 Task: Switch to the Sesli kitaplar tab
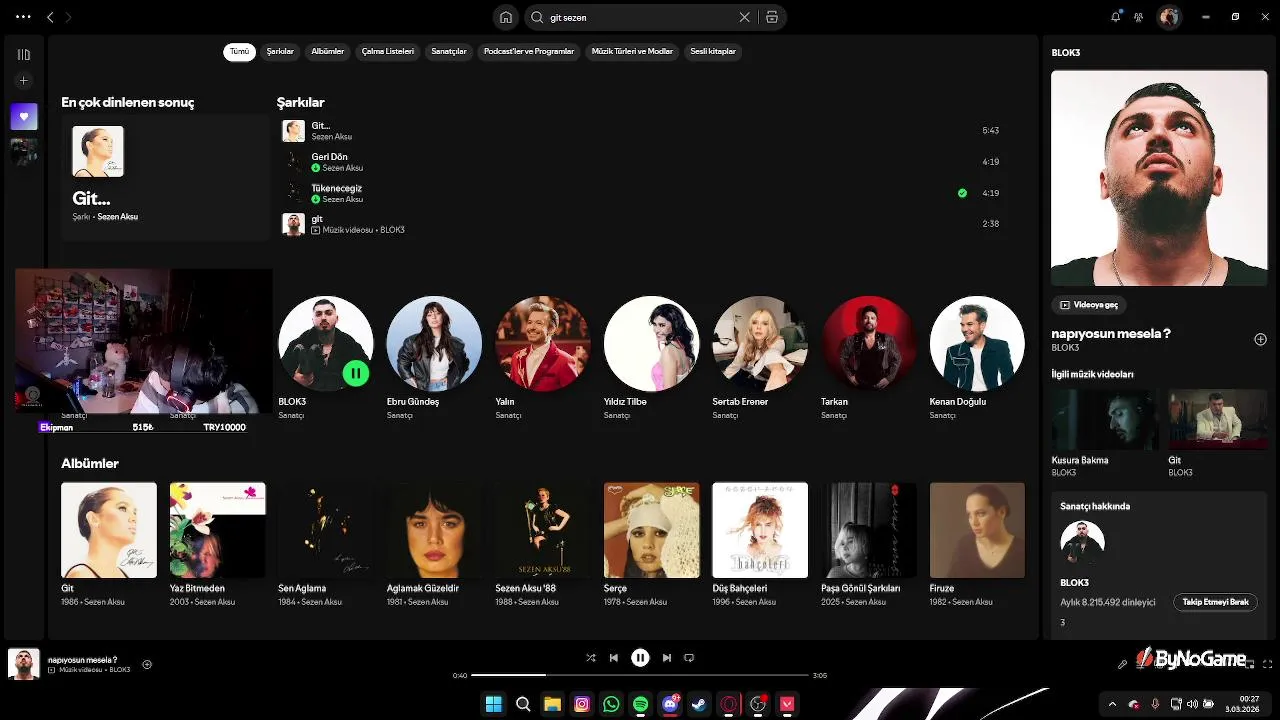(713, 52)
